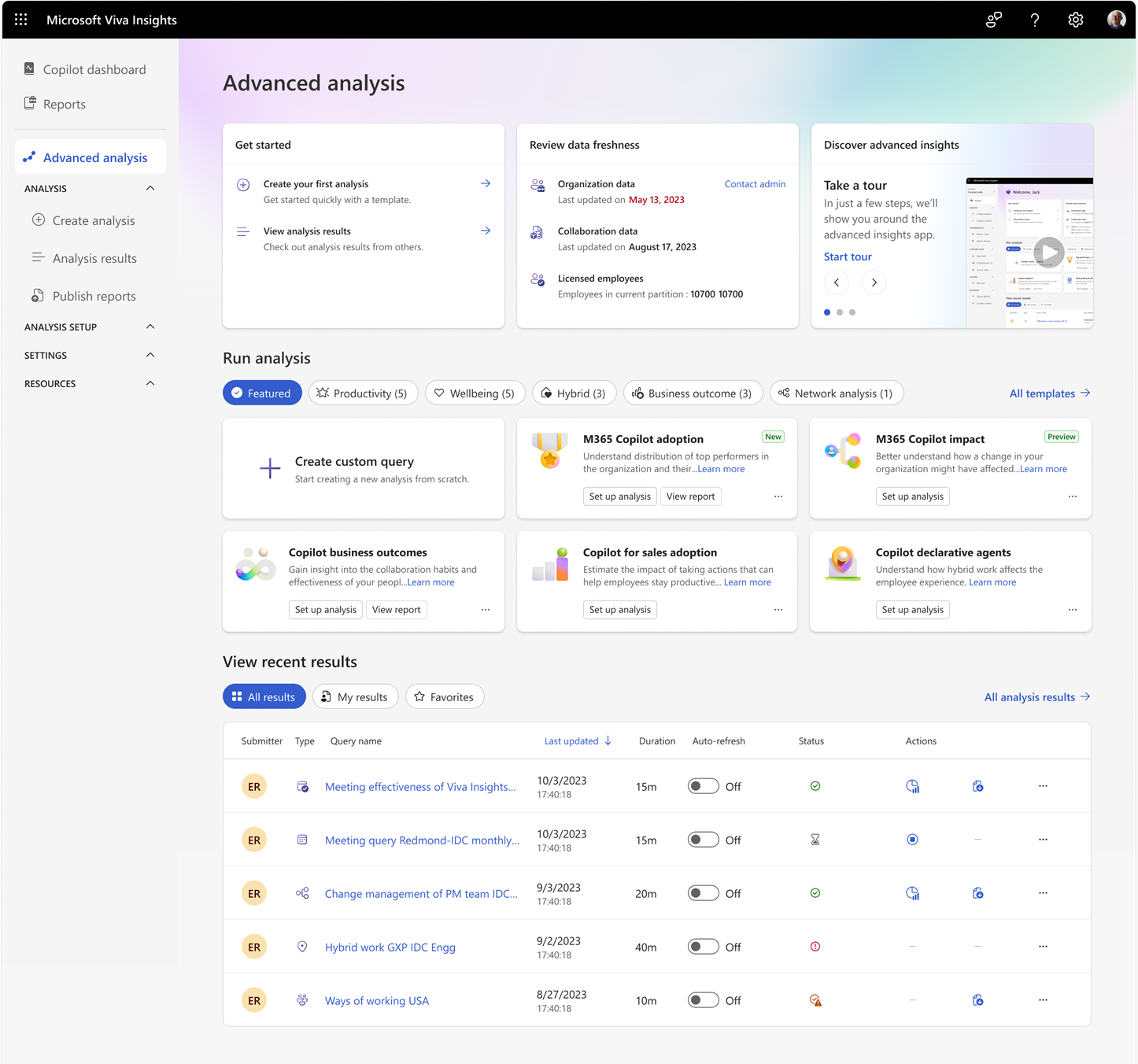
Task: Click the report chart icon for Change management row
Action: point(913,893)
